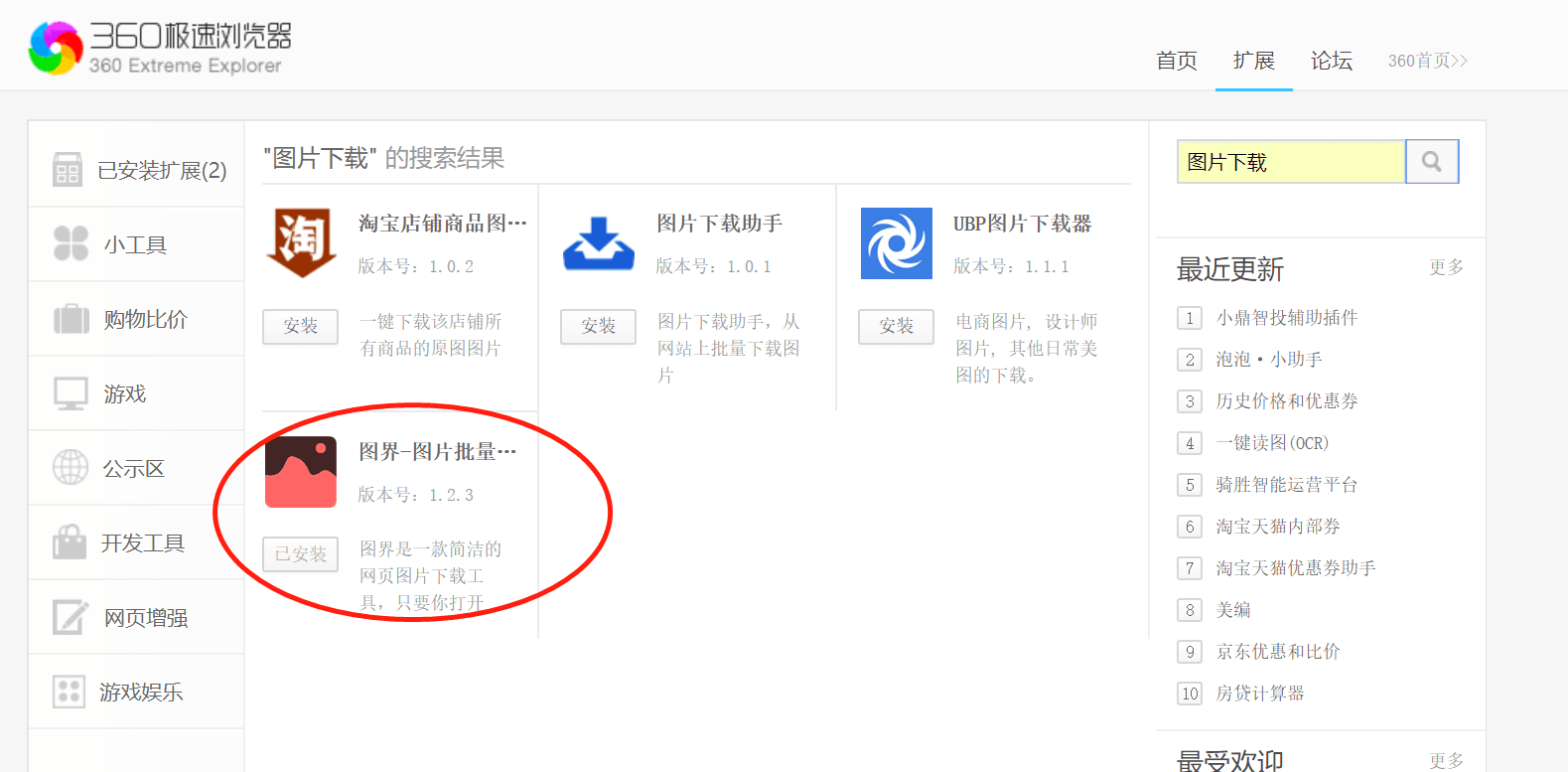Click the 360 Extreme Explorer logo
Image resolution: width=1568 pixels, height=772 pixels.
[160, 48]
